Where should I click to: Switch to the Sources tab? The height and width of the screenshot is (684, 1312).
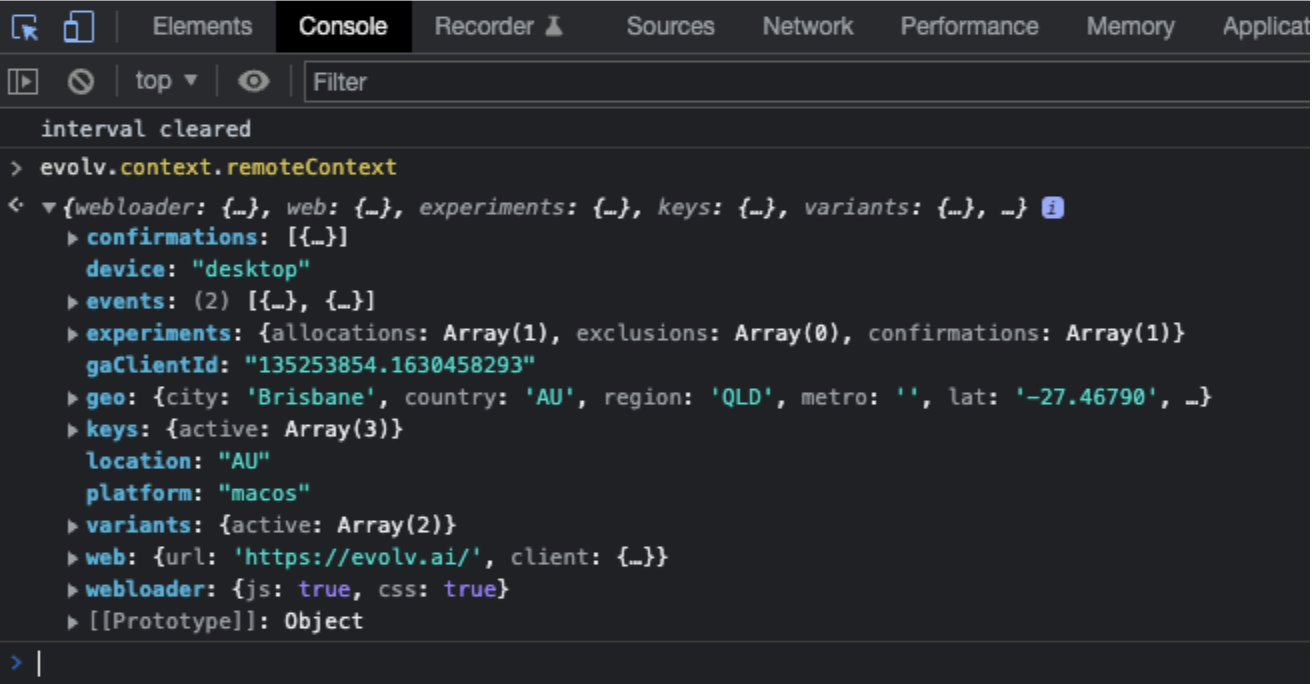670,27
